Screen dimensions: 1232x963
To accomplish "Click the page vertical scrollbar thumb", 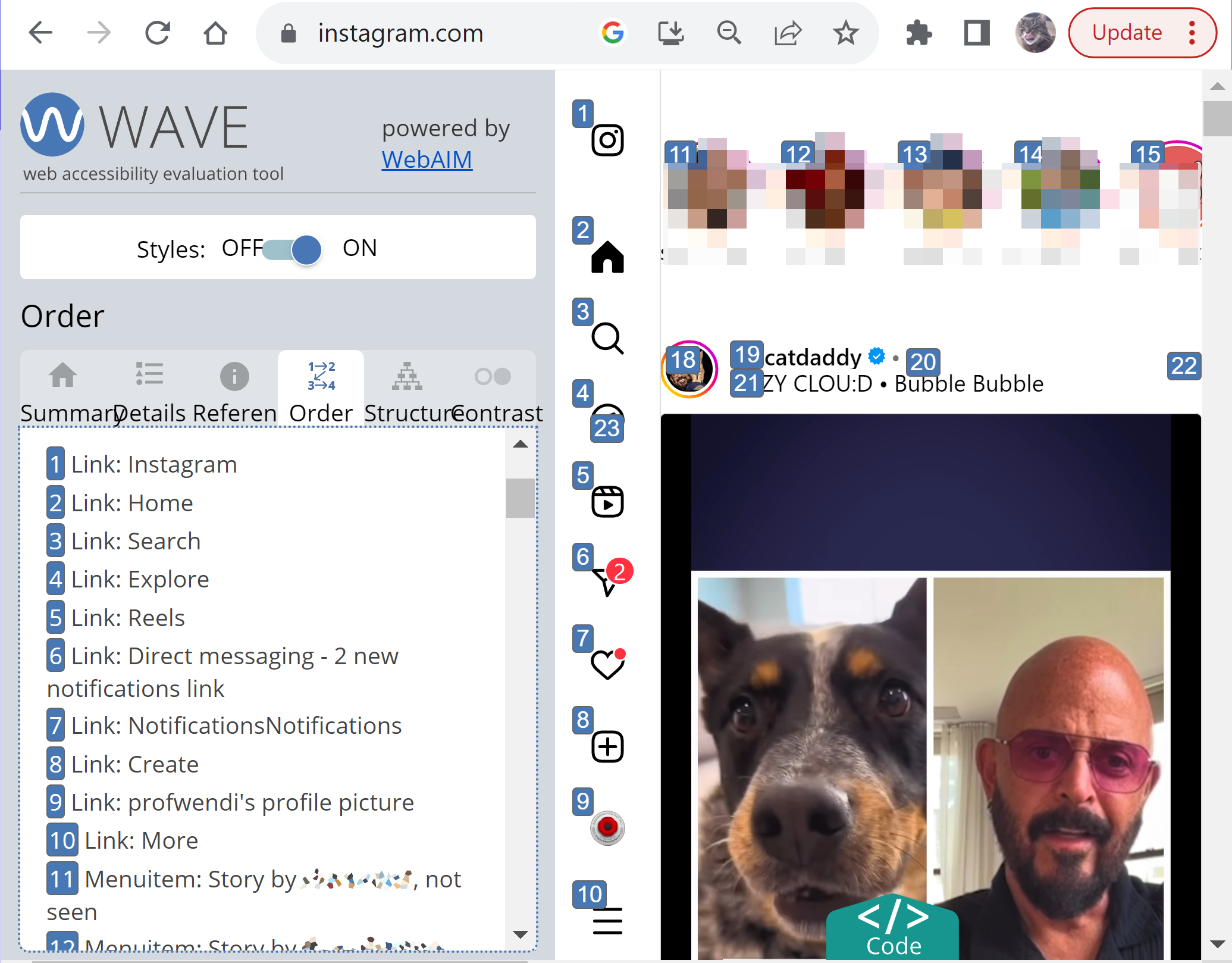I will [x=1217, y=118].
